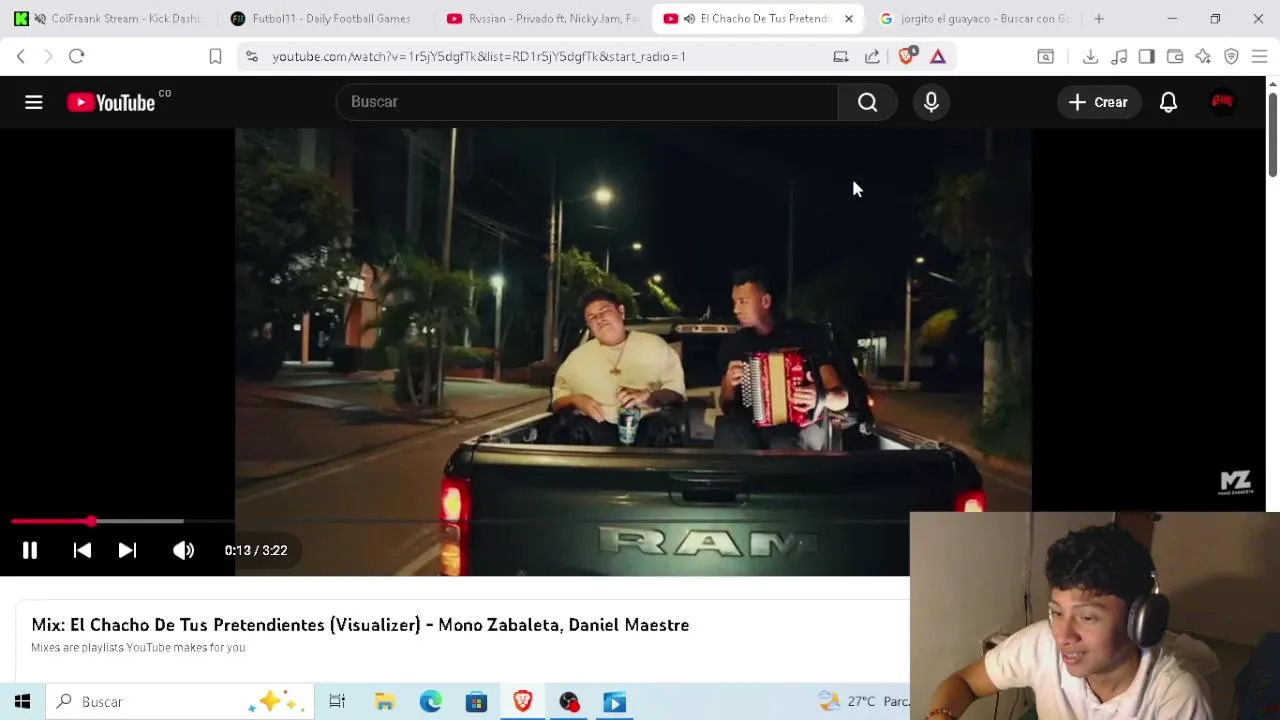Open File Explorer from taskbar

click(x=384, y=702)
